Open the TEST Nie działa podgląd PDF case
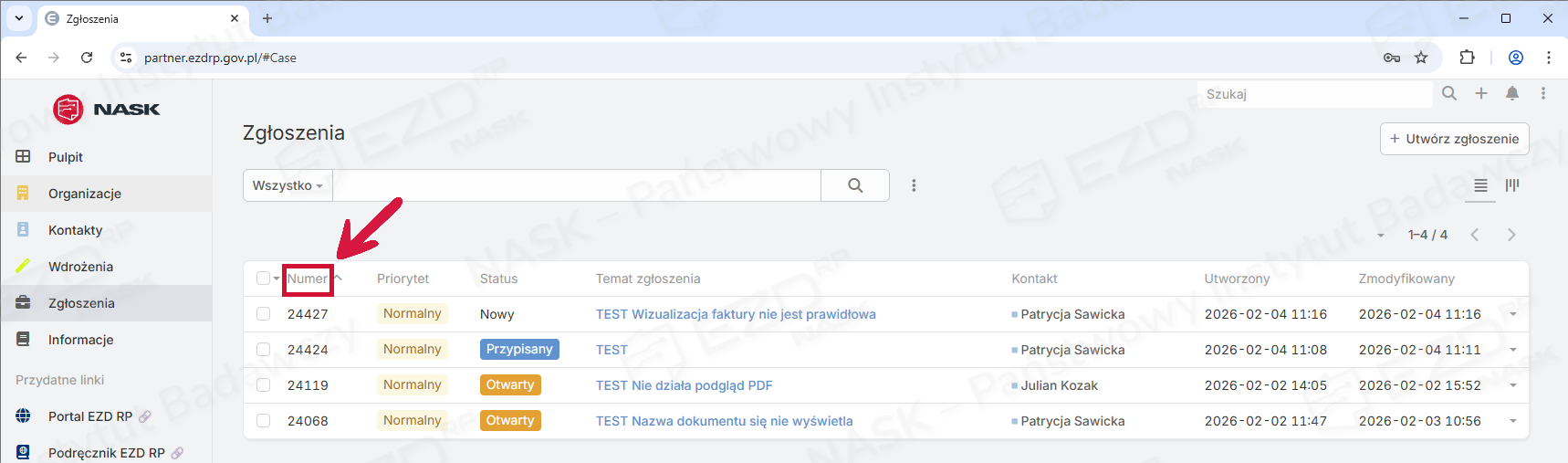This screenshot has height=463, width=1568. click(x=684, y=385)
